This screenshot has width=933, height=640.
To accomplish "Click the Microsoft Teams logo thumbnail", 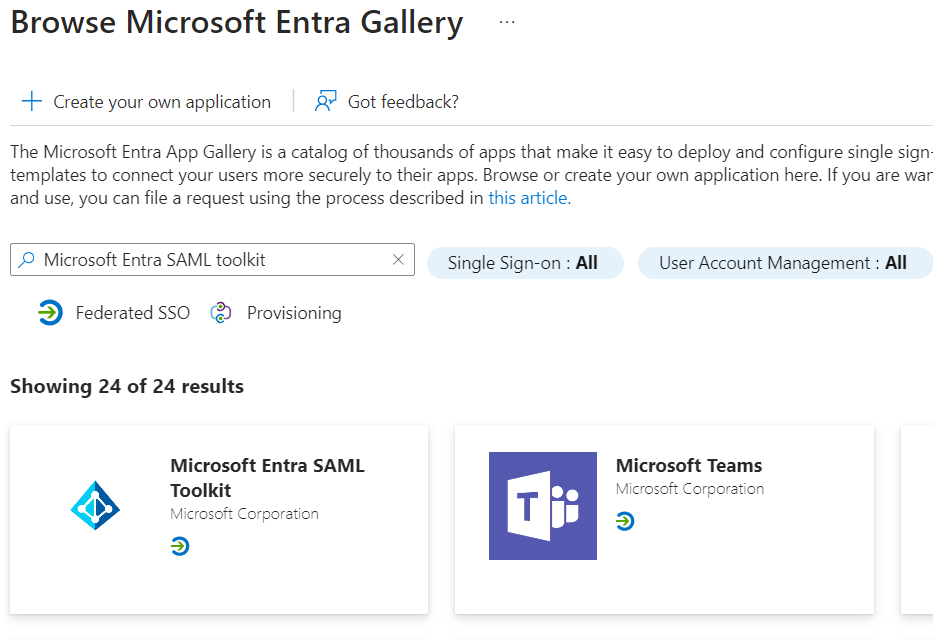I will pos(543,506).
